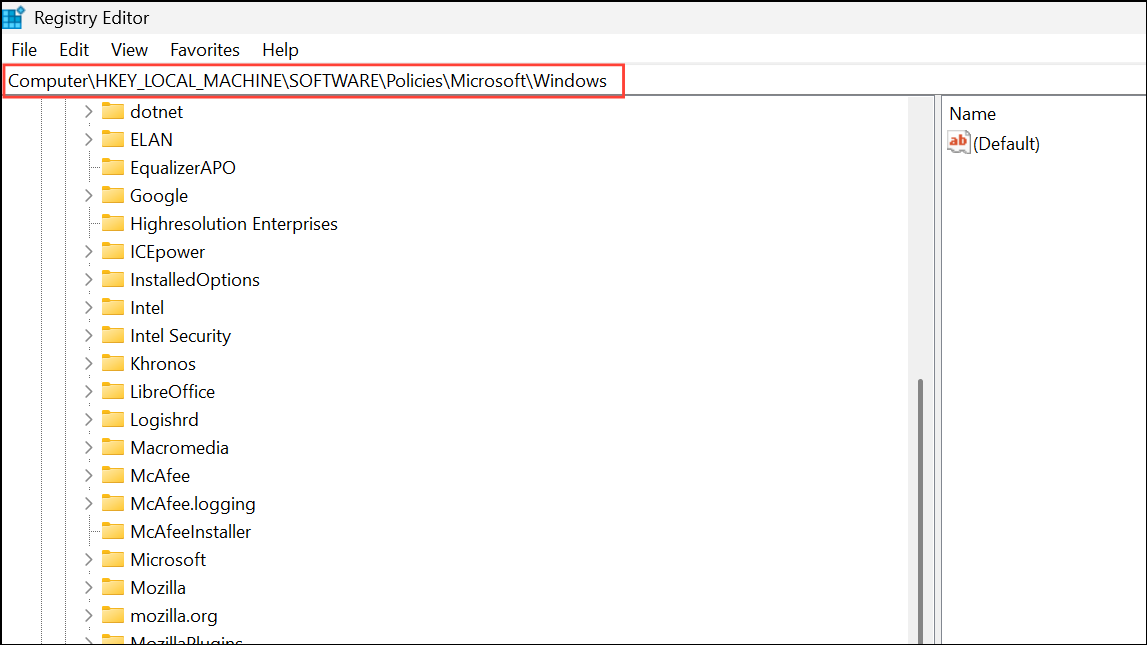Viewport: 1147px width, 645px height.
Task: Open the File menu
Action: tap(24, 50)
